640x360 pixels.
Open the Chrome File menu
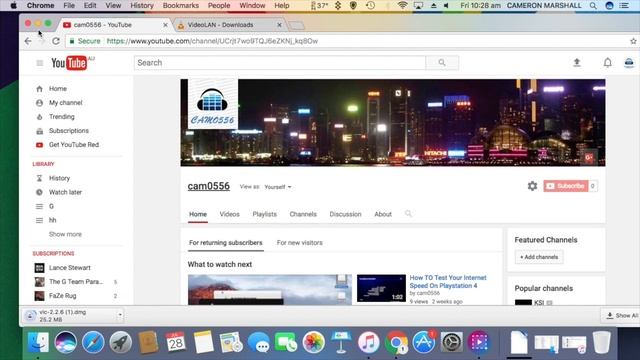[x=69, y=6]
